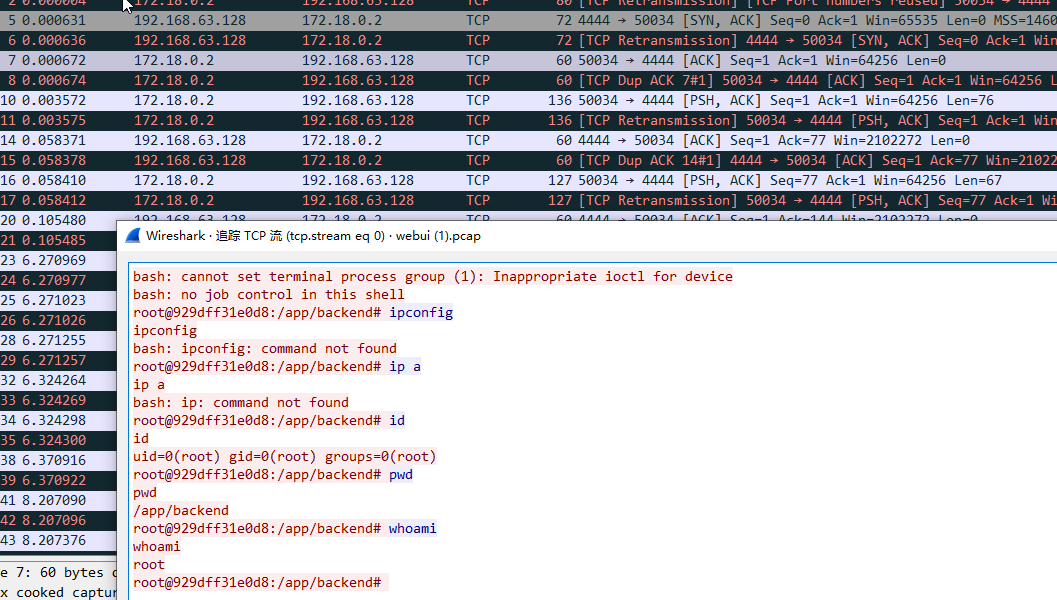Click the Follow TCP Stream dialog title bar

586,236
